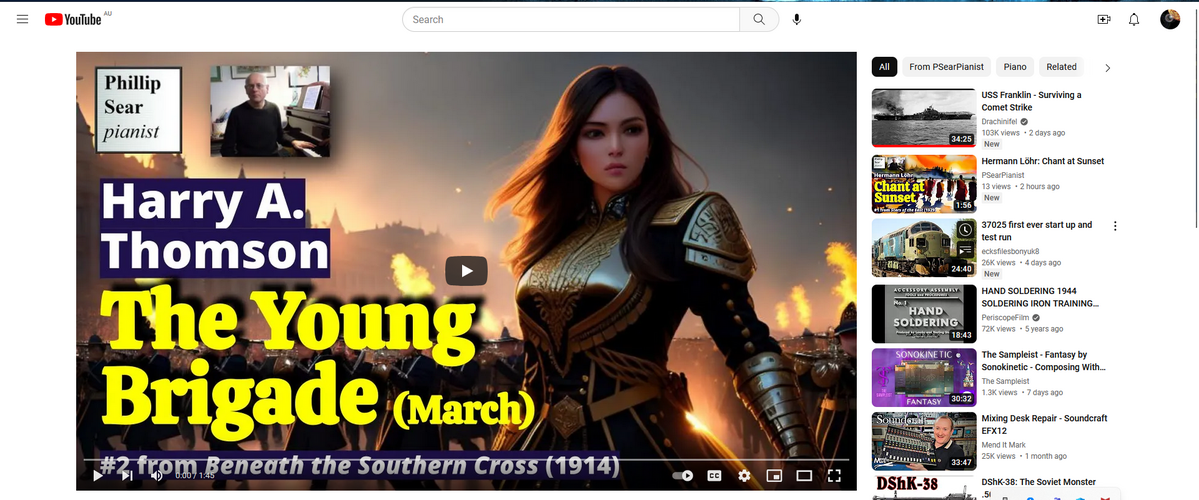Open title 'USS Franklin - Surviving a Comet Strike'
Screen dimensions: 1199x500
coord(1031,101)
